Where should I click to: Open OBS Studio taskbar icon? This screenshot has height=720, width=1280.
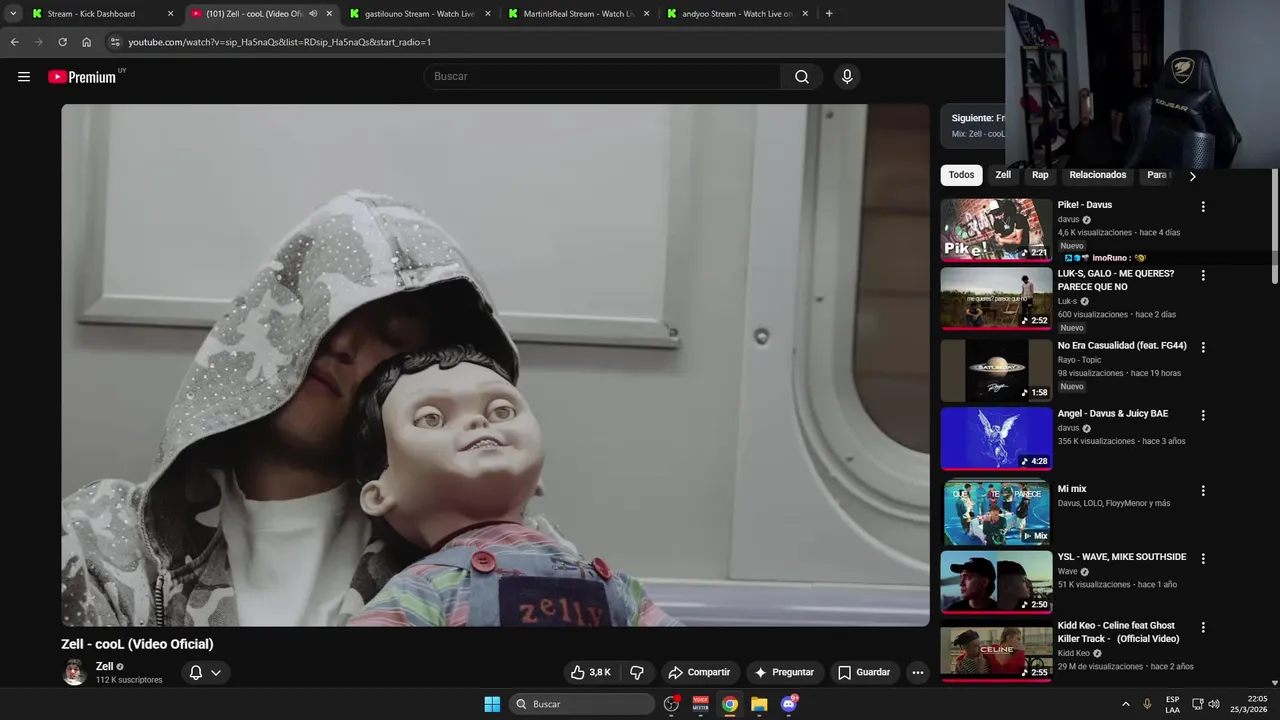(671, 704)
